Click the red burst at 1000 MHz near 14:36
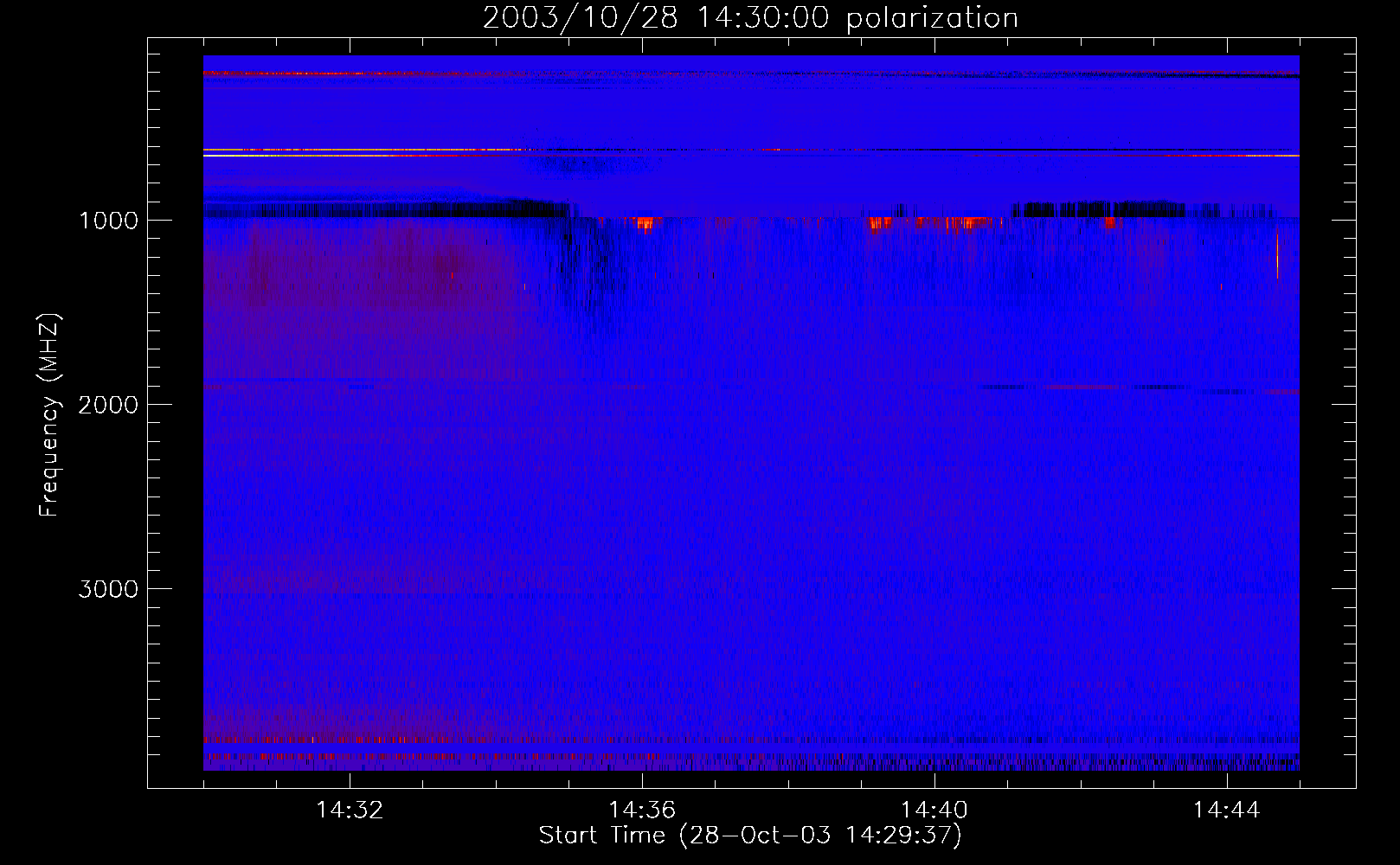The height and width of the screenshot is (865, 1400). pyautogui.click(x=646, y=224)
